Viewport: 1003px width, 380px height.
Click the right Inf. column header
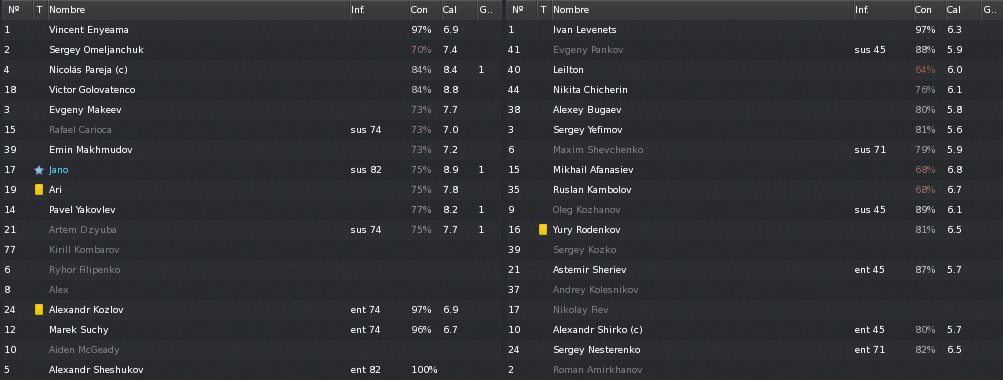pyautogui.click(x=883, y=10)
